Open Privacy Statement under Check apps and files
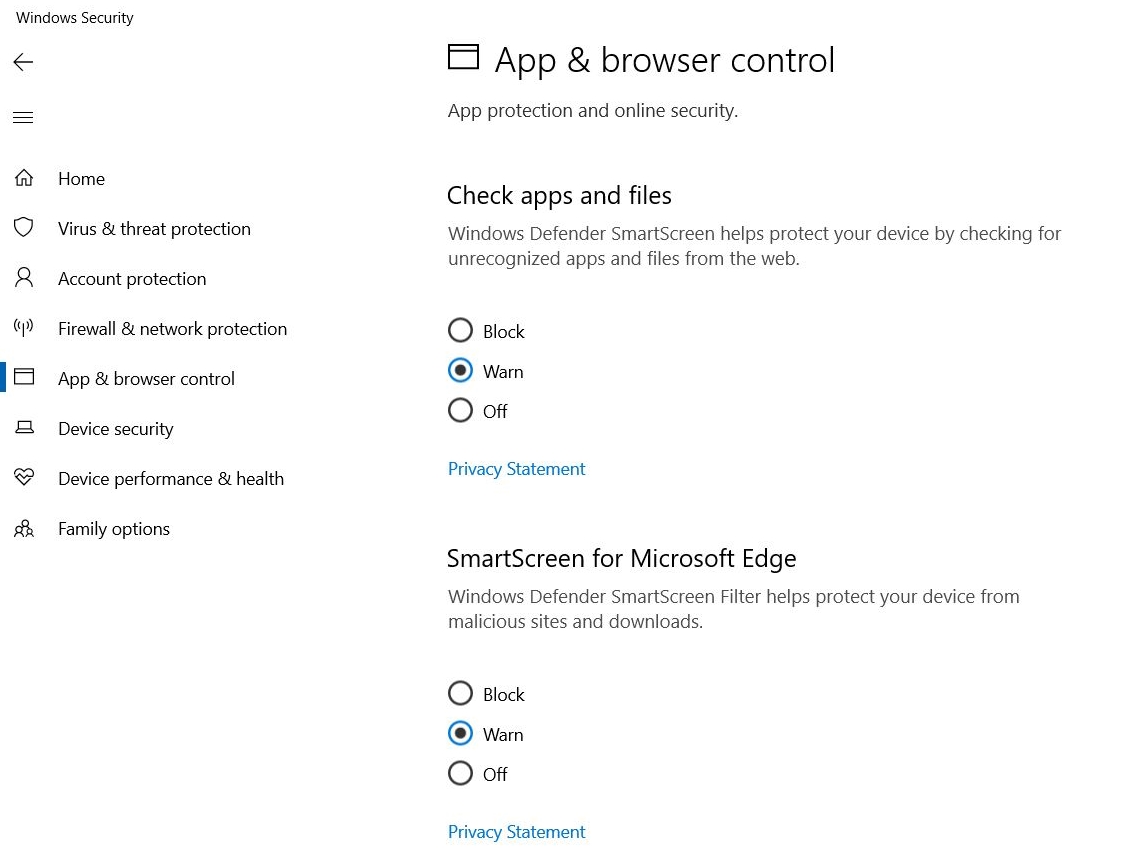This screenshot has width=1132, height=850. (x=516, y=469)
